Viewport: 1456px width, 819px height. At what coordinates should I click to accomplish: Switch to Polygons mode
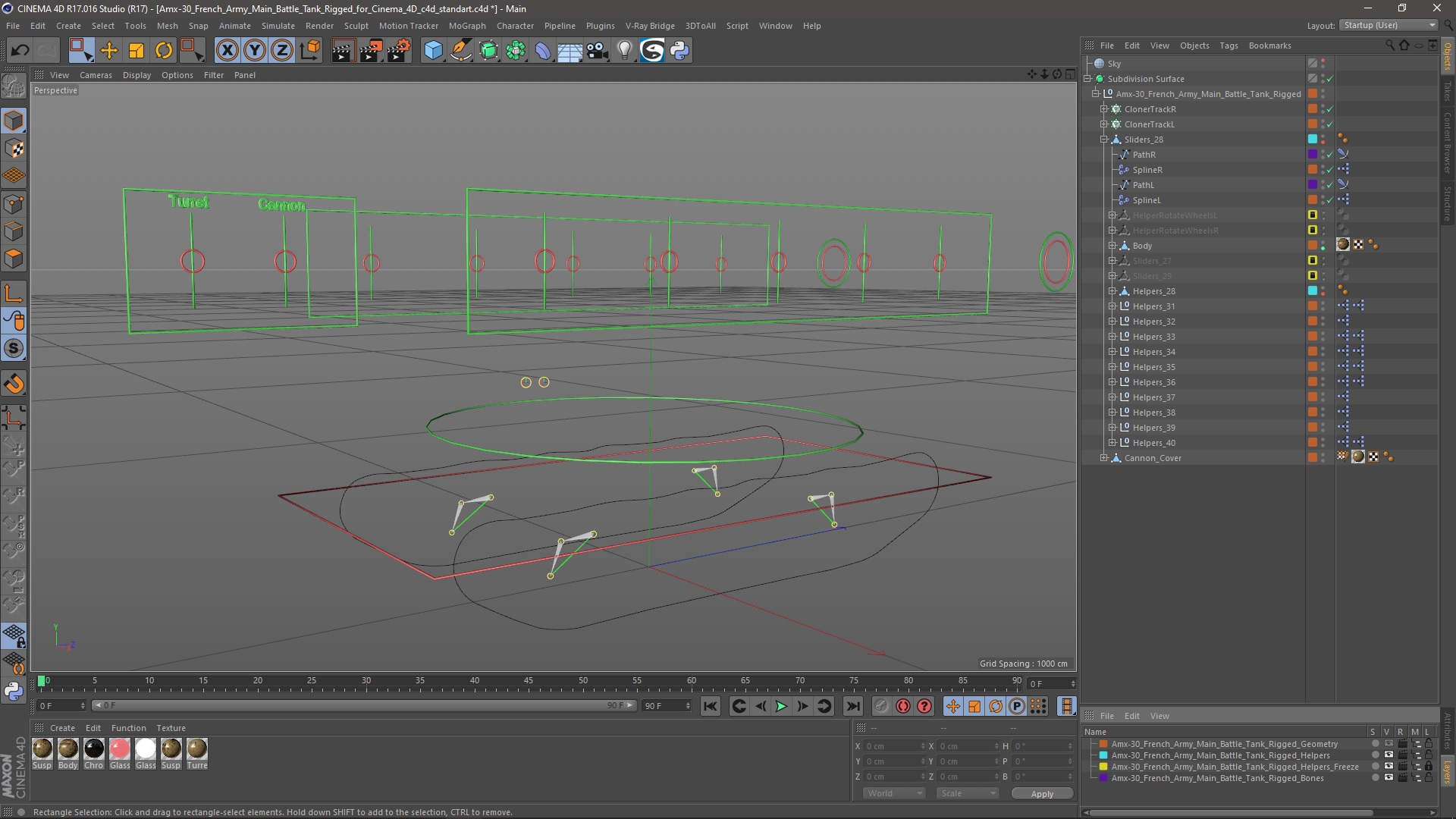pyautogui.click(x=14, y=259)
